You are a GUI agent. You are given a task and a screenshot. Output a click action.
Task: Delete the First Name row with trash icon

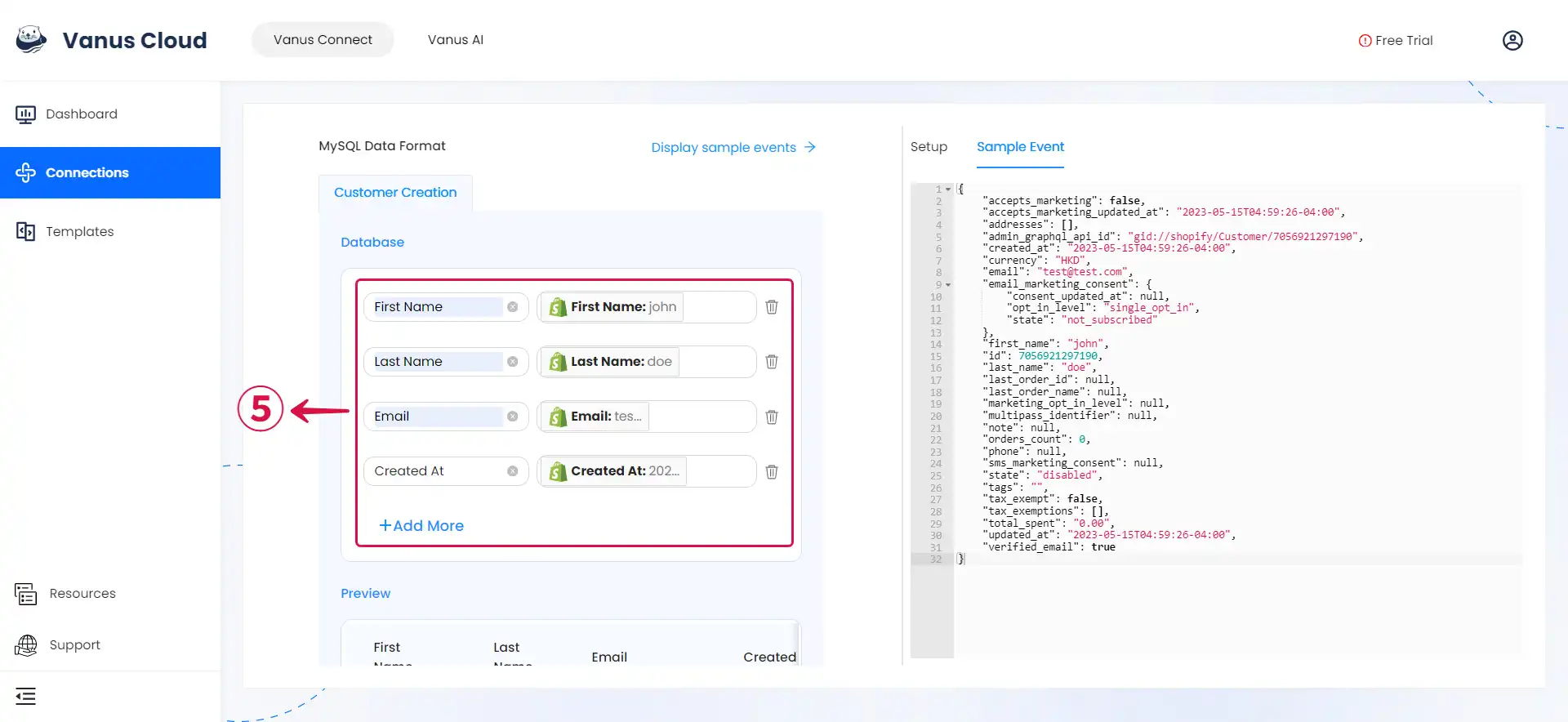(772, 307)
